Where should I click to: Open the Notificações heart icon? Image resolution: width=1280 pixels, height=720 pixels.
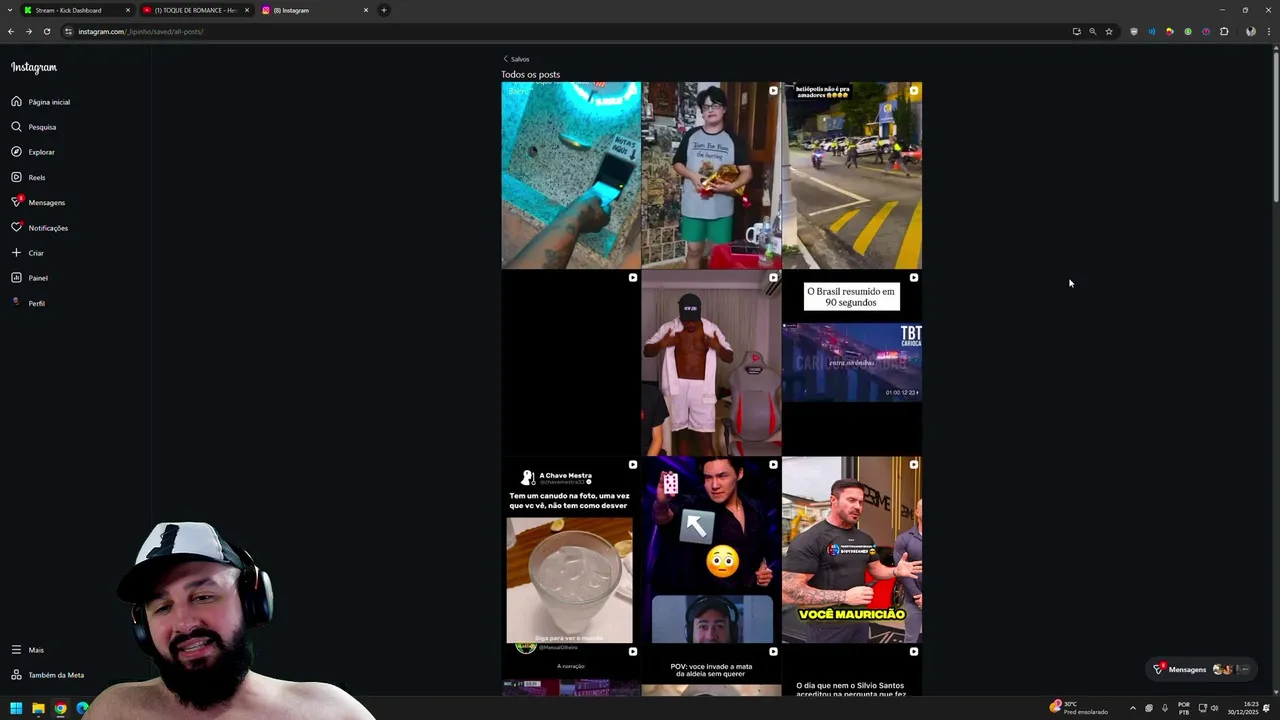16,227
